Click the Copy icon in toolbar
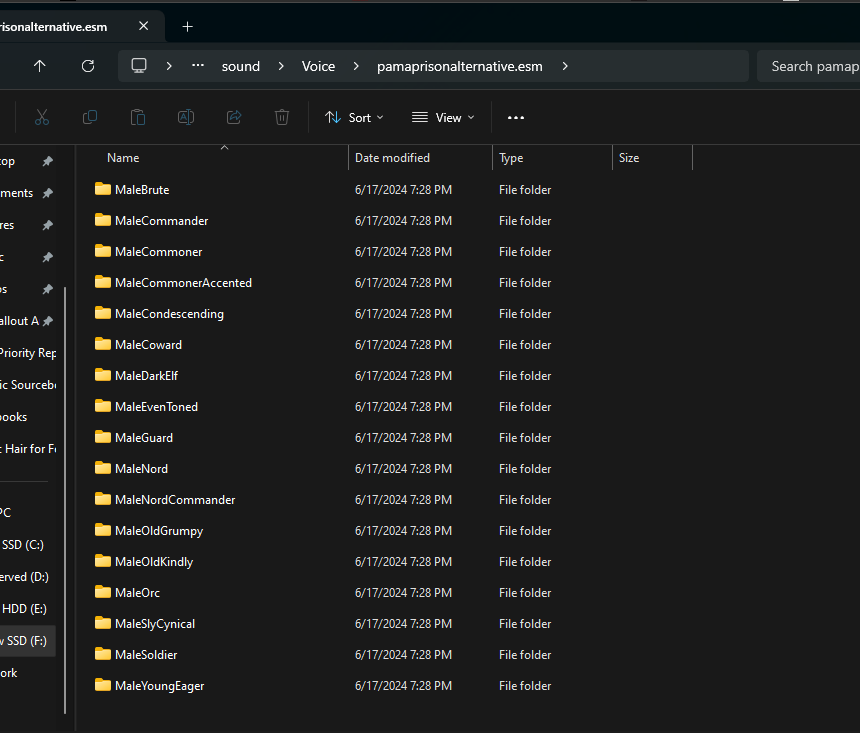 click(90, 117)
